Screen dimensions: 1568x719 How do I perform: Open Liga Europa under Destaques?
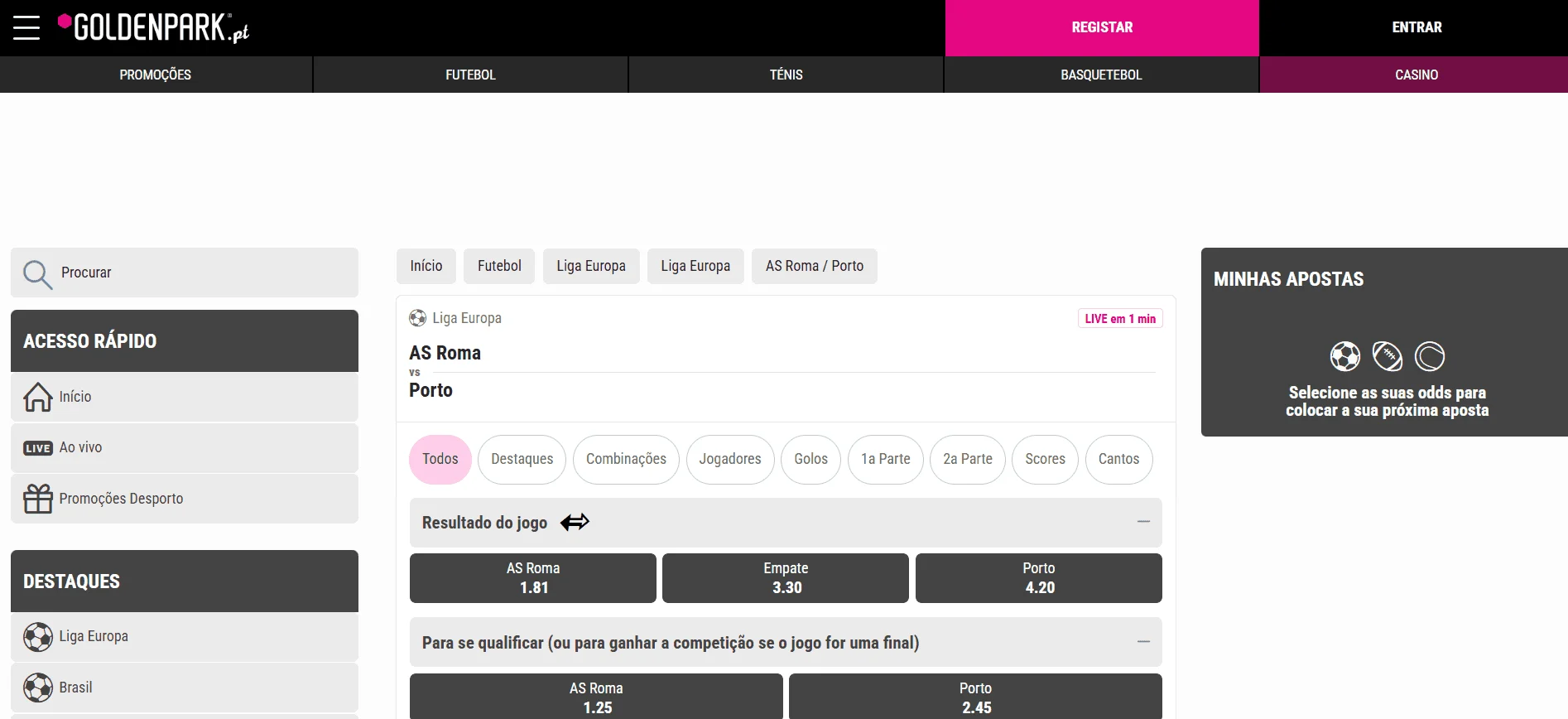coord(185,637)
